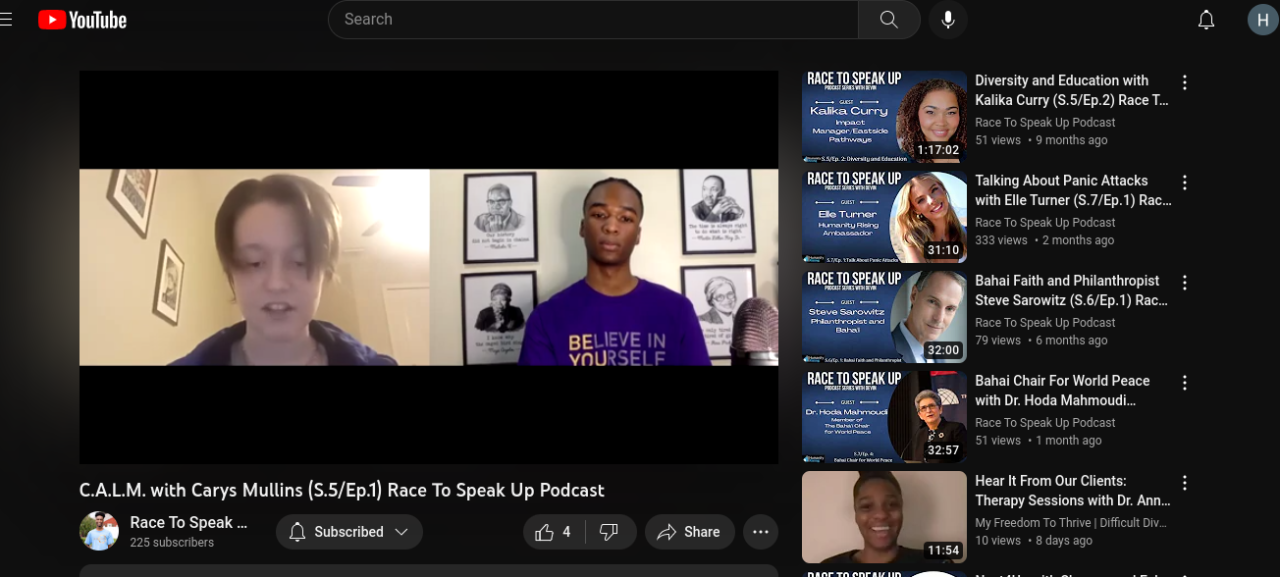Open Subscribed notification dropdown
The image size is (1280, 577).
349,532
